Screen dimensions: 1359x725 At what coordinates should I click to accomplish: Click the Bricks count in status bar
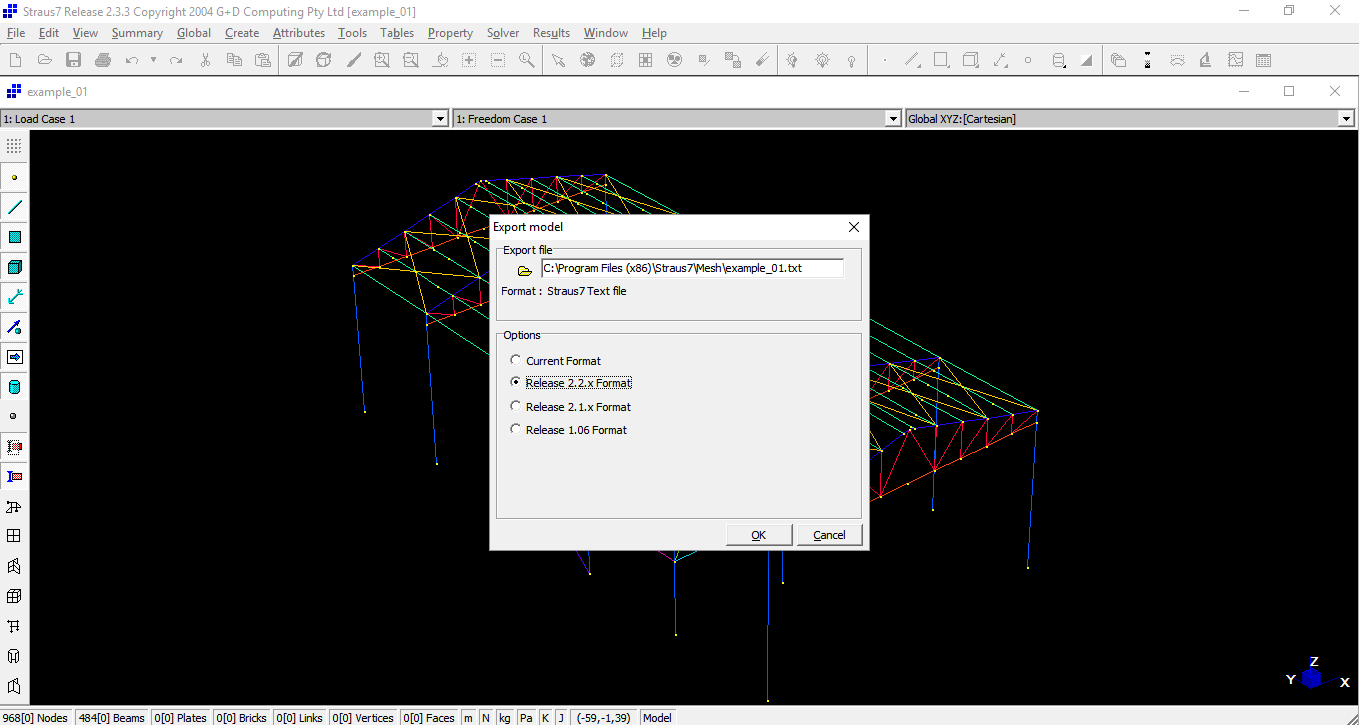tap(241, 717)
